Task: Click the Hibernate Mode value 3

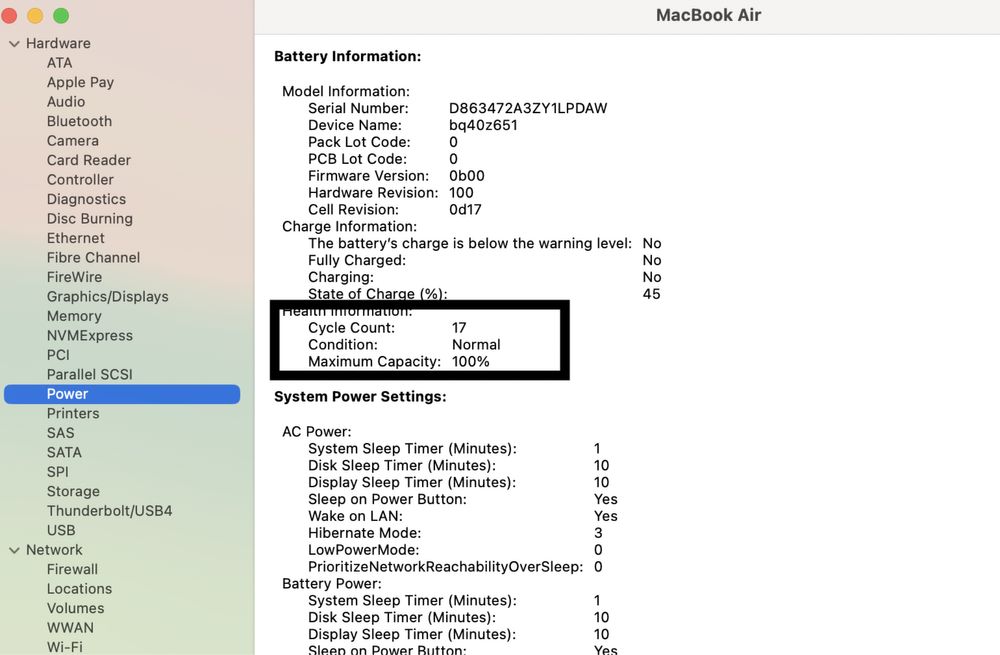Action: point(598,533)
